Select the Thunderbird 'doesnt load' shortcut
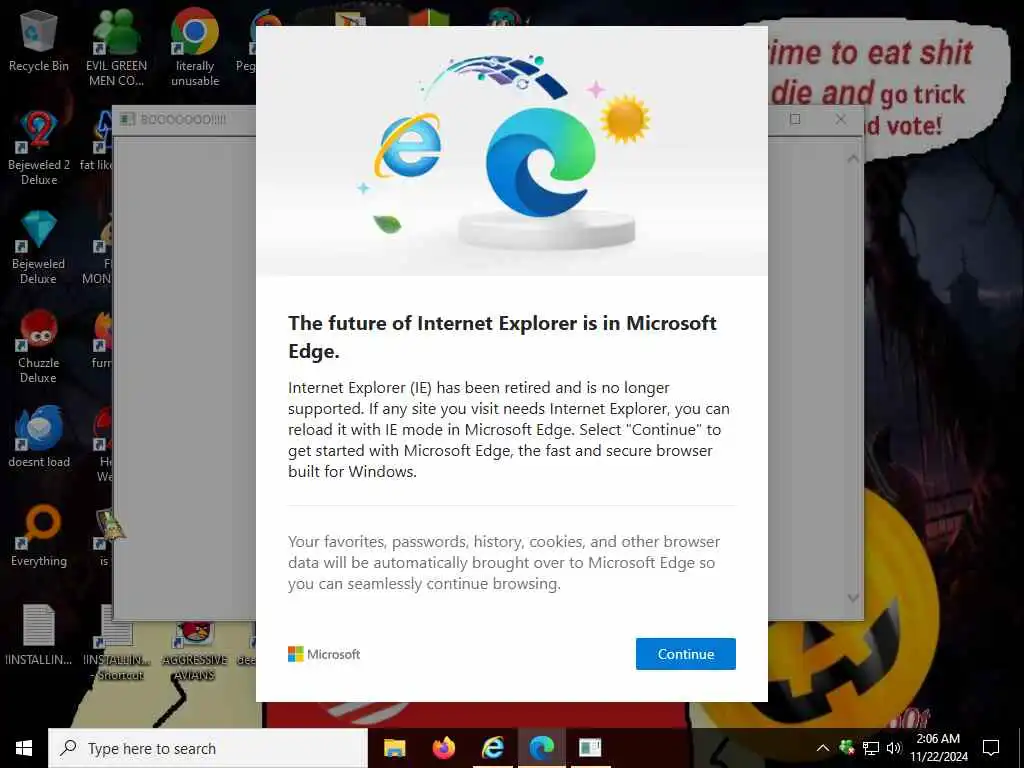The image size is (1024, 768). pyautogui.click(x=39, y=438)
